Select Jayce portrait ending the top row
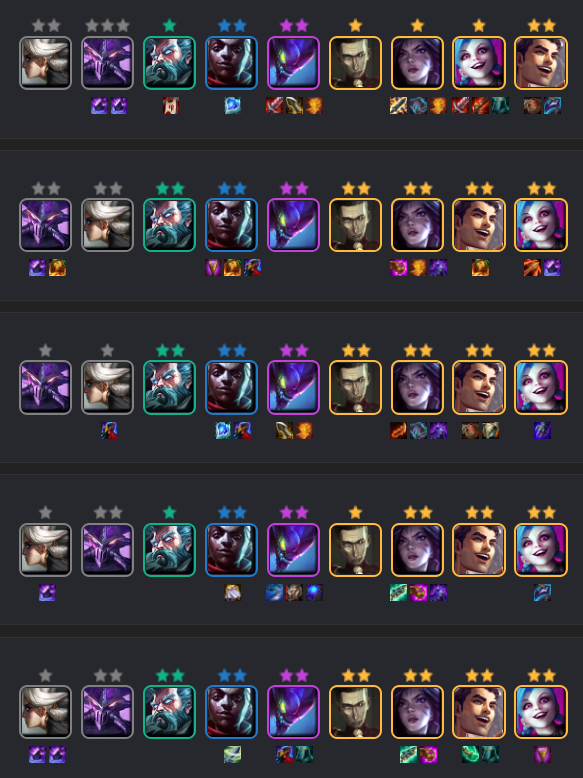 [541, 63]
